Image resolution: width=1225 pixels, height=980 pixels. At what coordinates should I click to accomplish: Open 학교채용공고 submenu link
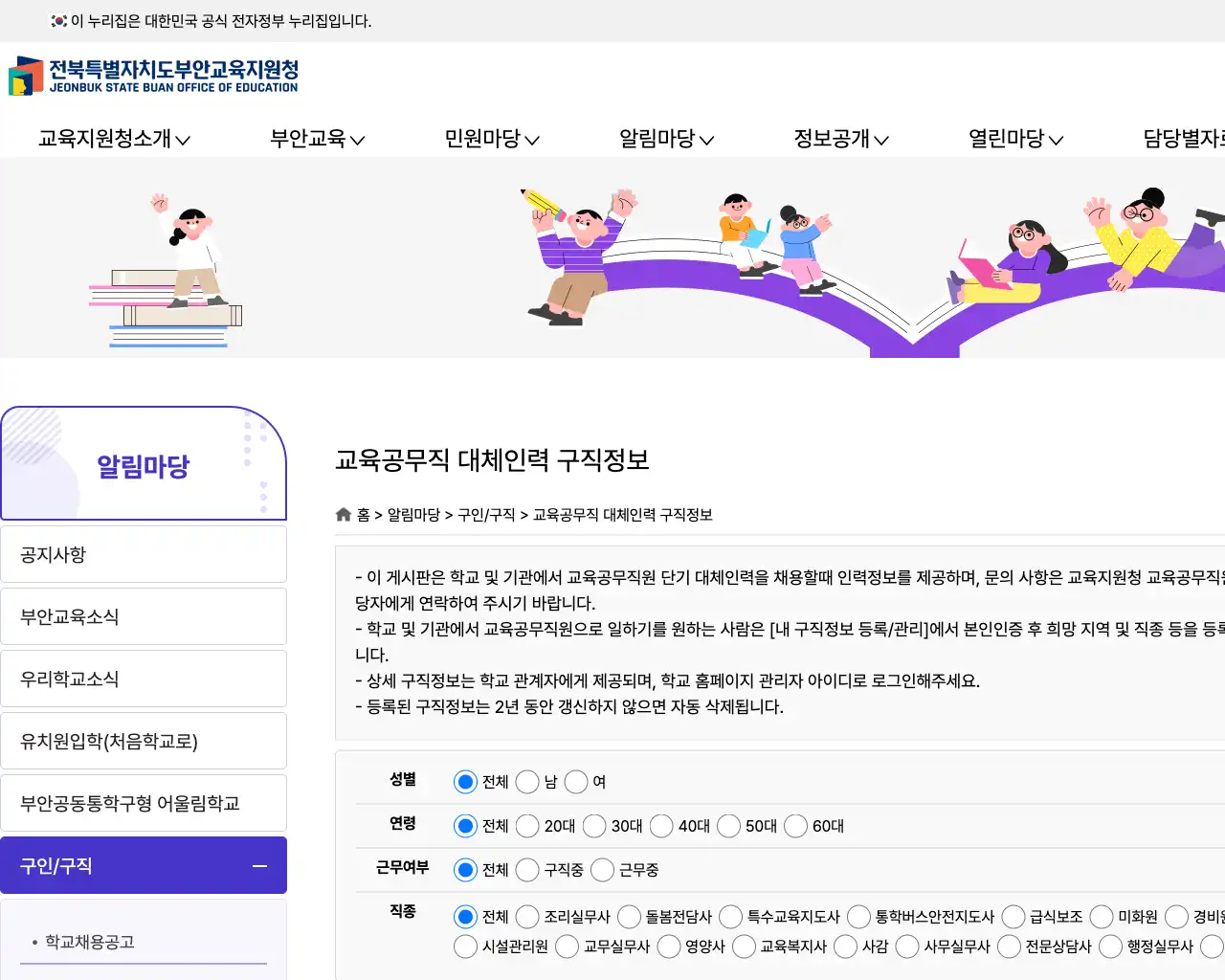tap(90, 942)
